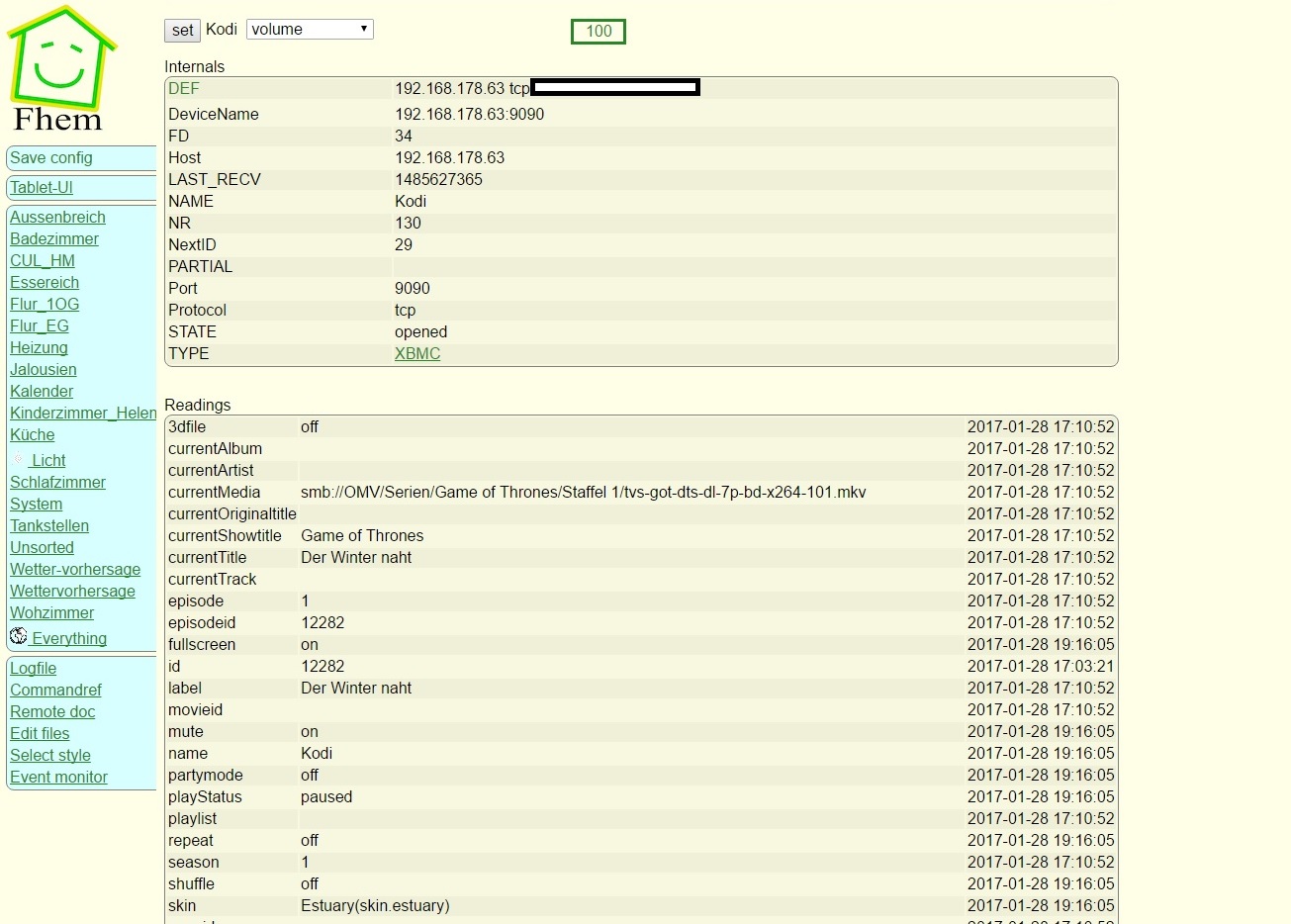
Task: Open the Kinderzimmer_Helen room
Action: 83,414
